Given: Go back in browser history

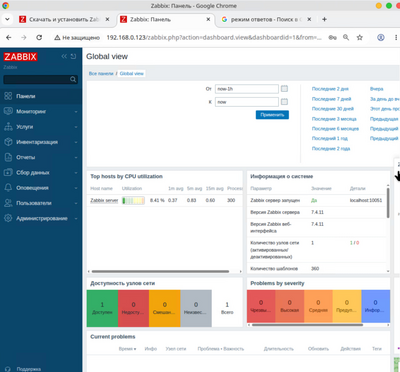Looking at the screenshot, I should point(9,38).
